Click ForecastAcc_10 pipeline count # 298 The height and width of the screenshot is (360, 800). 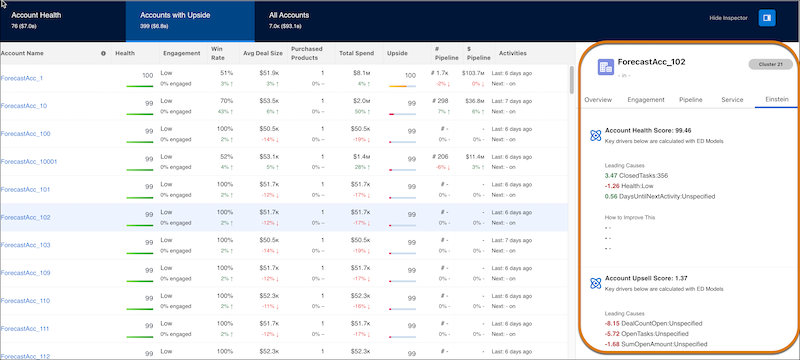(x=439, y=101)
